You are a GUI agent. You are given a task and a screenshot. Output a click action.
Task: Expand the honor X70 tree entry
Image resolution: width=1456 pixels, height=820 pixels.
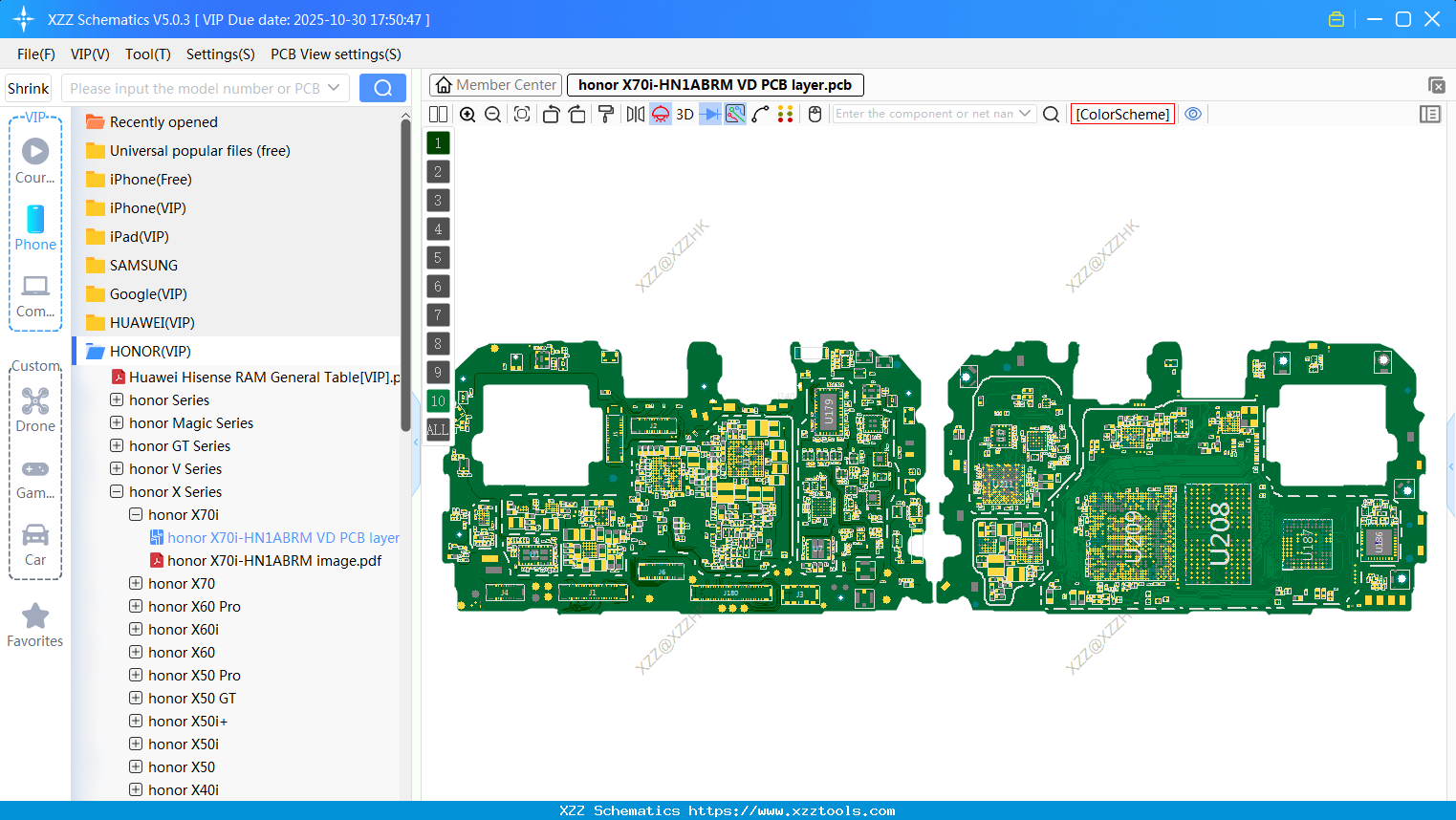pos(135,583)
